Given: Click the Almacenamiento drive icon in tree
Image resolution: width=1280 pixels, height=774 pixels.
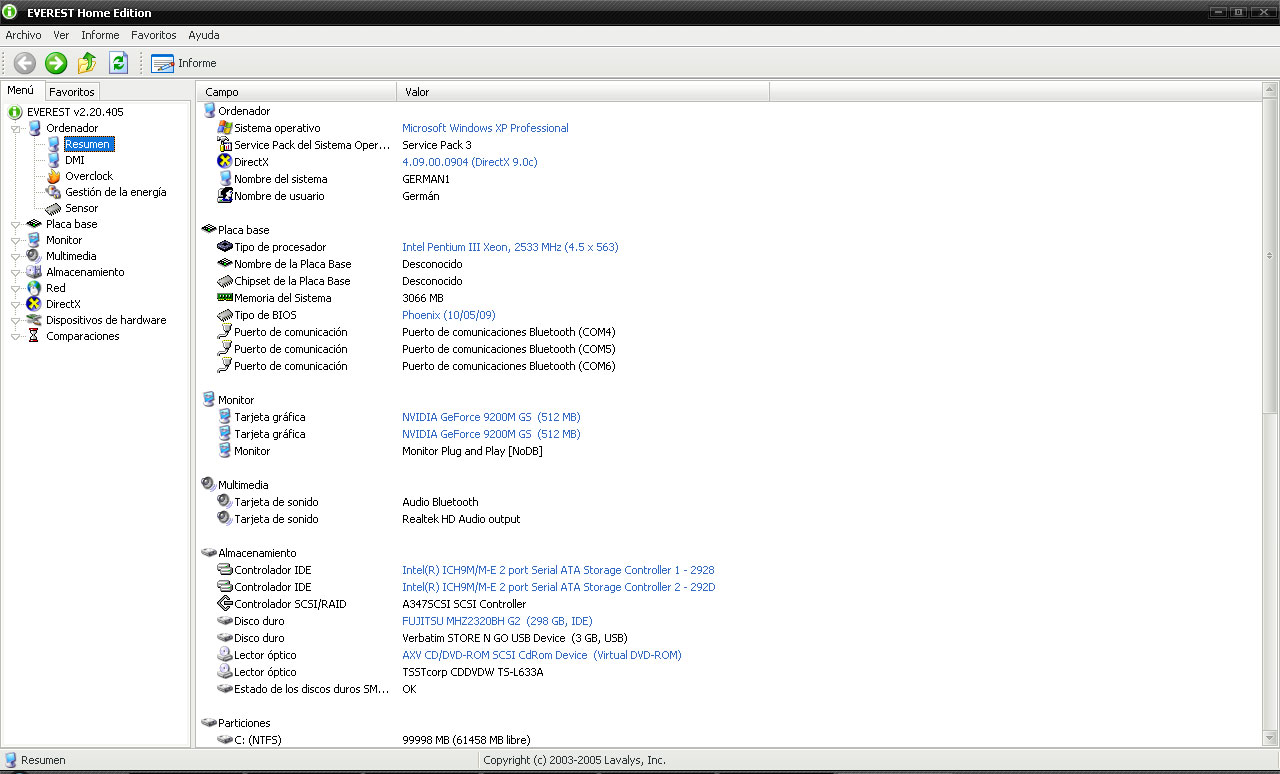Looking at the screenshot, I should pyautogui.click(x=34, y=272).
